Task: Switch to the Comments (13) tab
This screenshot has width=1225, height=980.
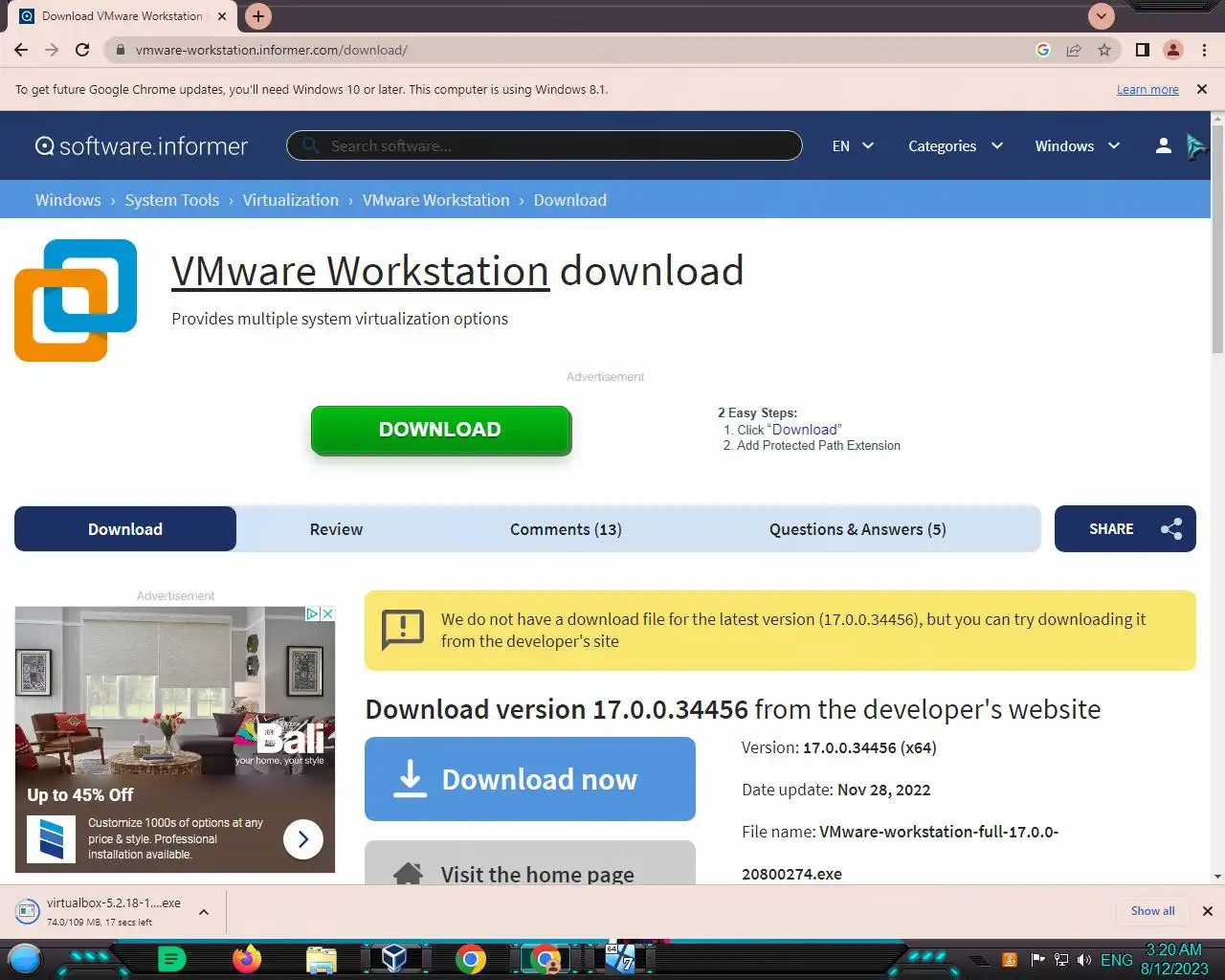Action: [x=566, y=529]
